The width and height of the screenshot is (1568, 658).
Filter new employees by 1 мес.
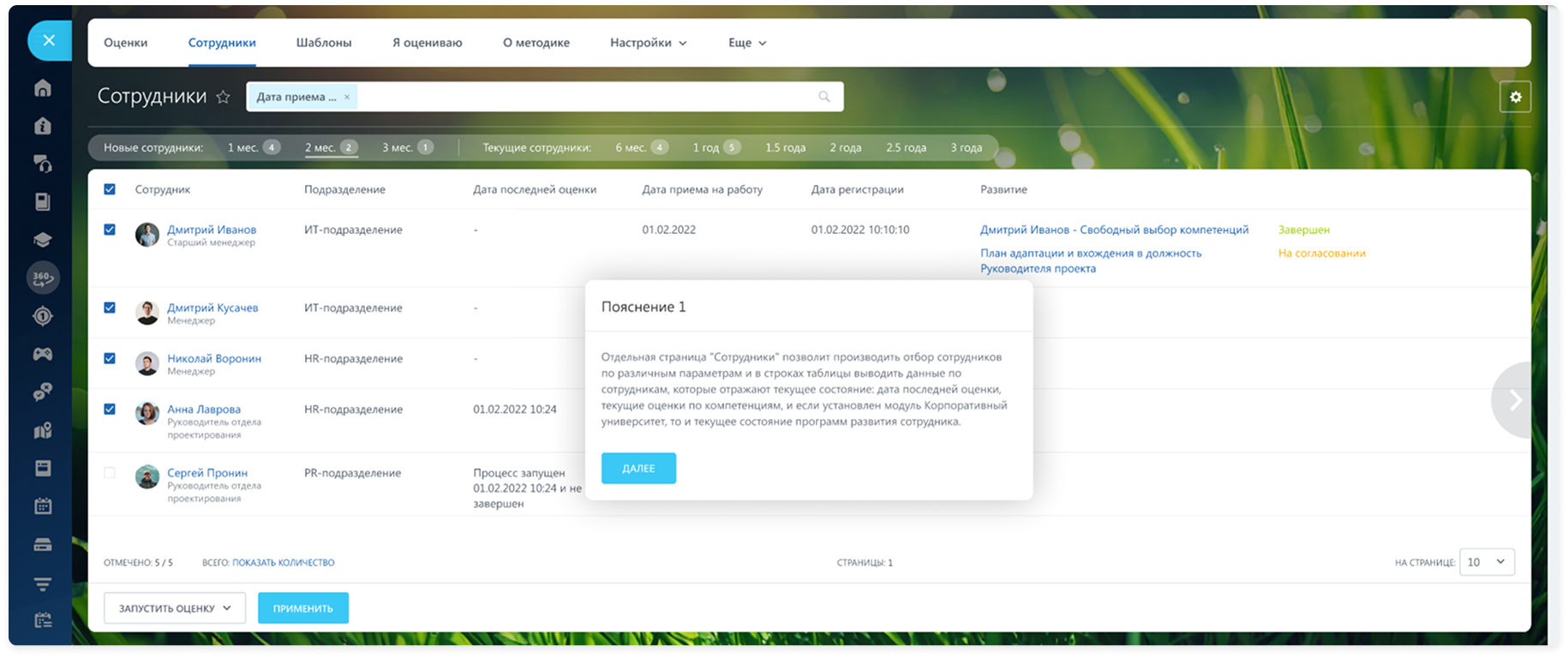(x=254, y=147)
